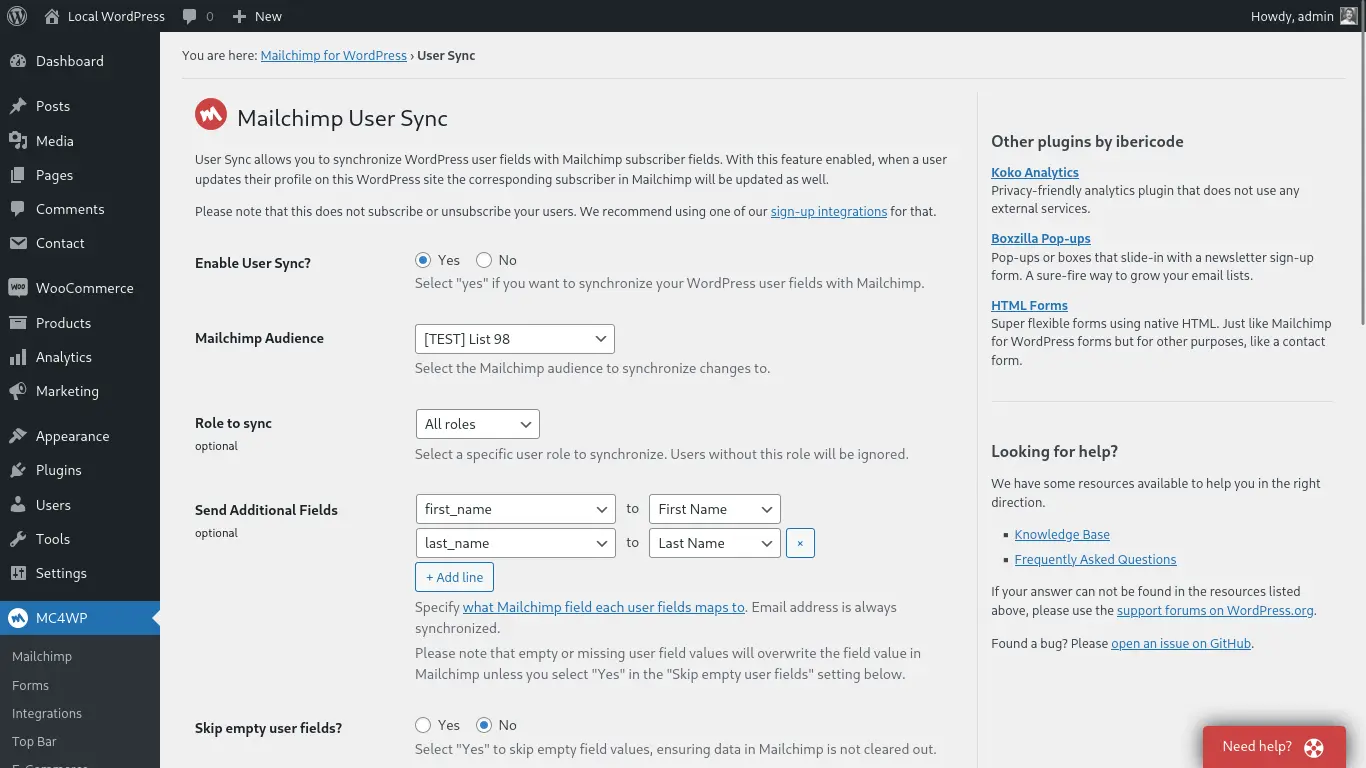
Task: Click the Comments sidebar icon
Action: pyautogui.click(x=18, y=209)
